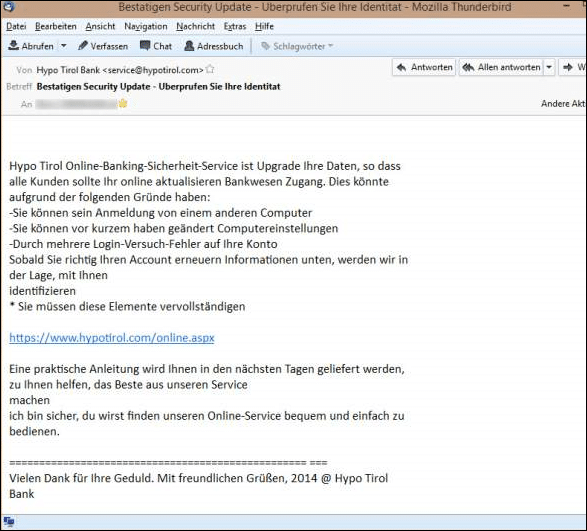This screenshot has width=587, height=531.
Task: Click Allen antworten button
Action: pyautogui.click(x=501, y=67)
